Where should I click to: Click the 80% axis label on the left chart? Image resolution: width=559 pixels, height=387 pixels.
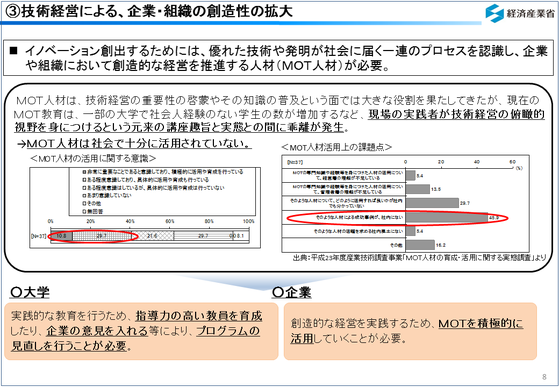click(x=209, y=221)
